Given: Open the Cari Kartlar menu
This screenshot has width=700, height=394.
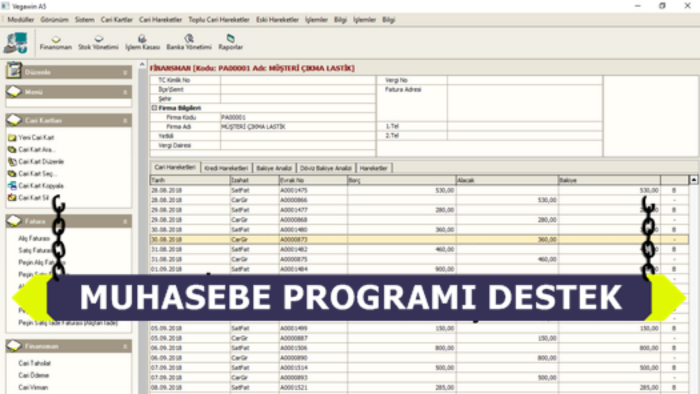Looking at the screenshot, I should click(117, 20).
